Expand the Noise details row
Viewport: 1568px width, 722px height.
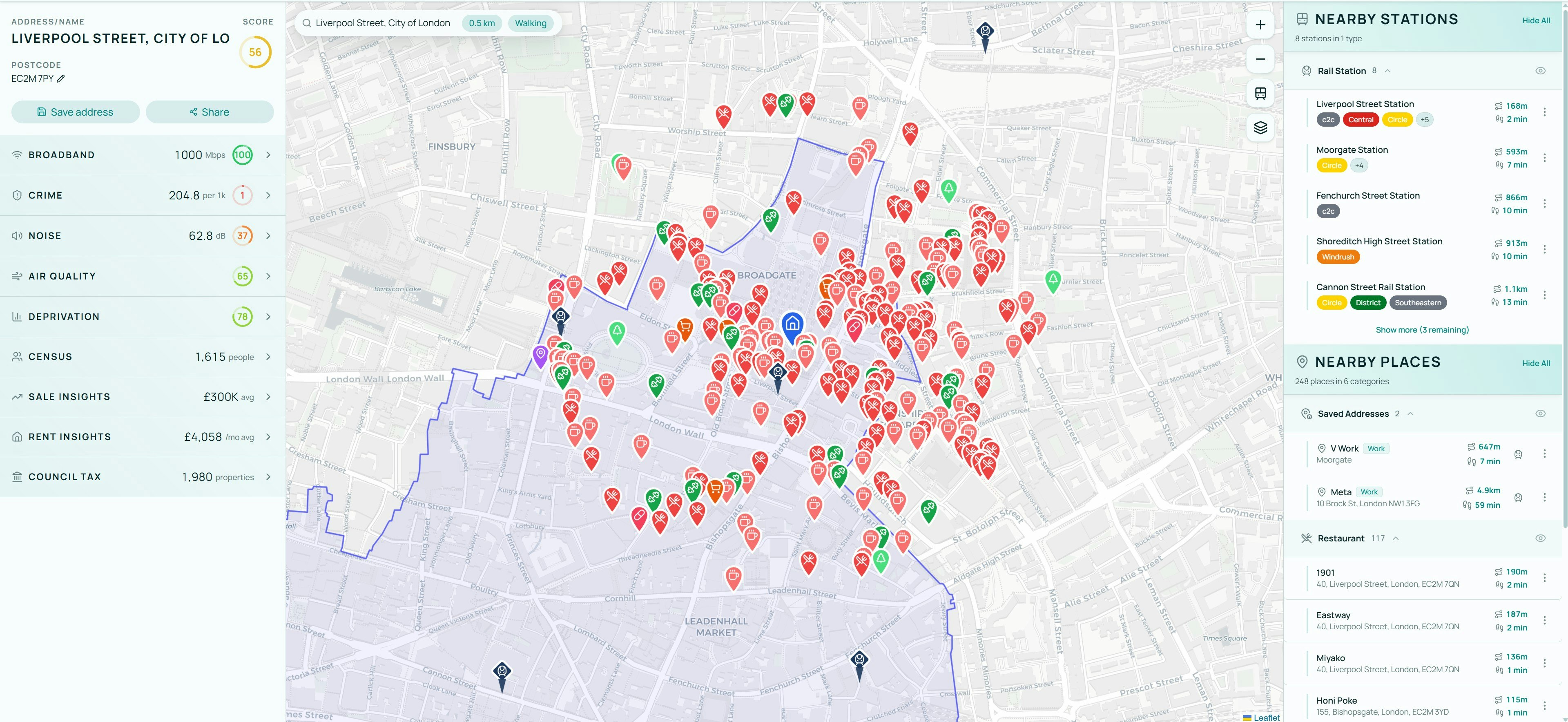click(x=143, y=236)
